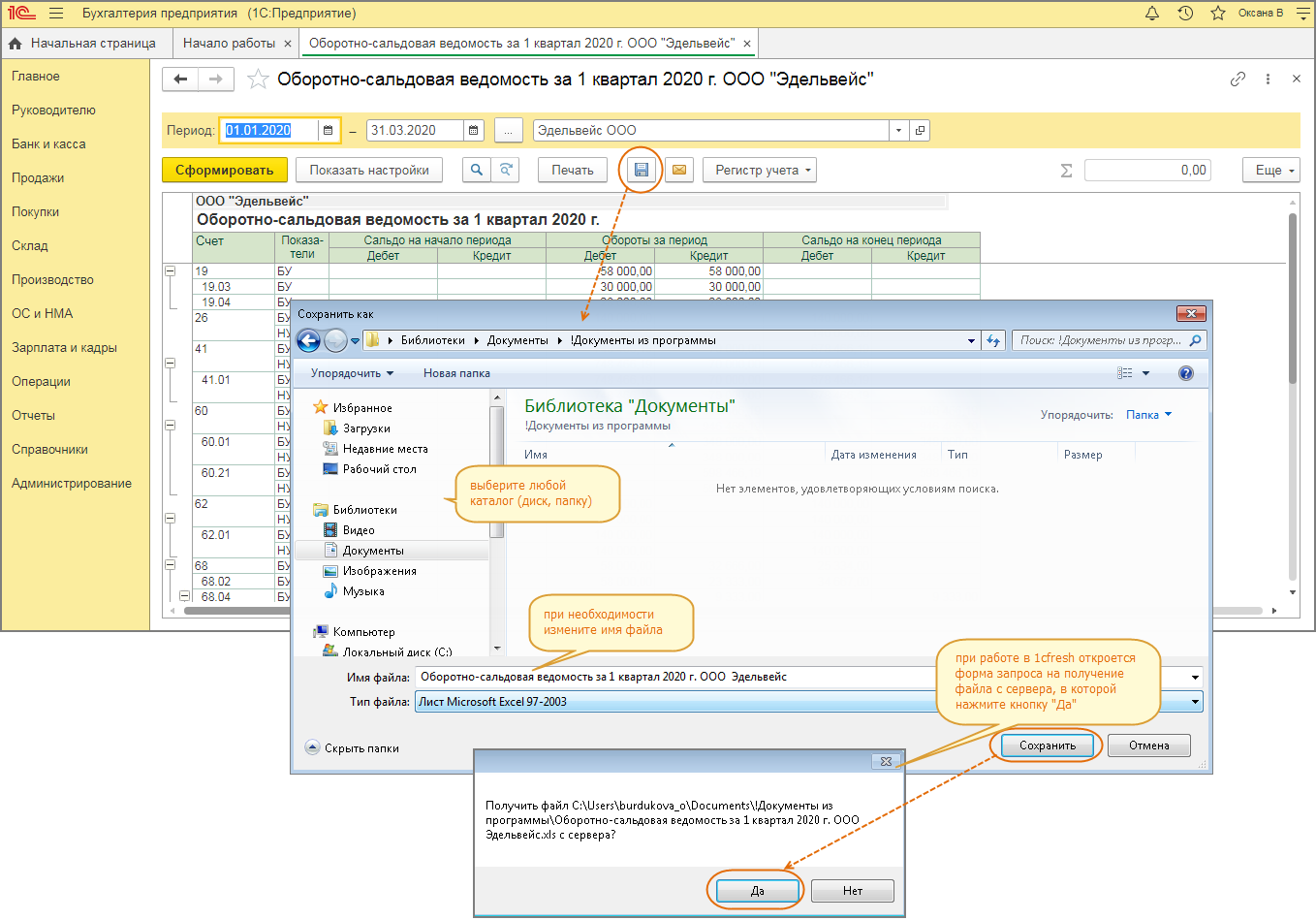Image resolution: width=1316 pixels, height=920 pixels.
Task: Click the find next search icon
Action: (506, 171)
